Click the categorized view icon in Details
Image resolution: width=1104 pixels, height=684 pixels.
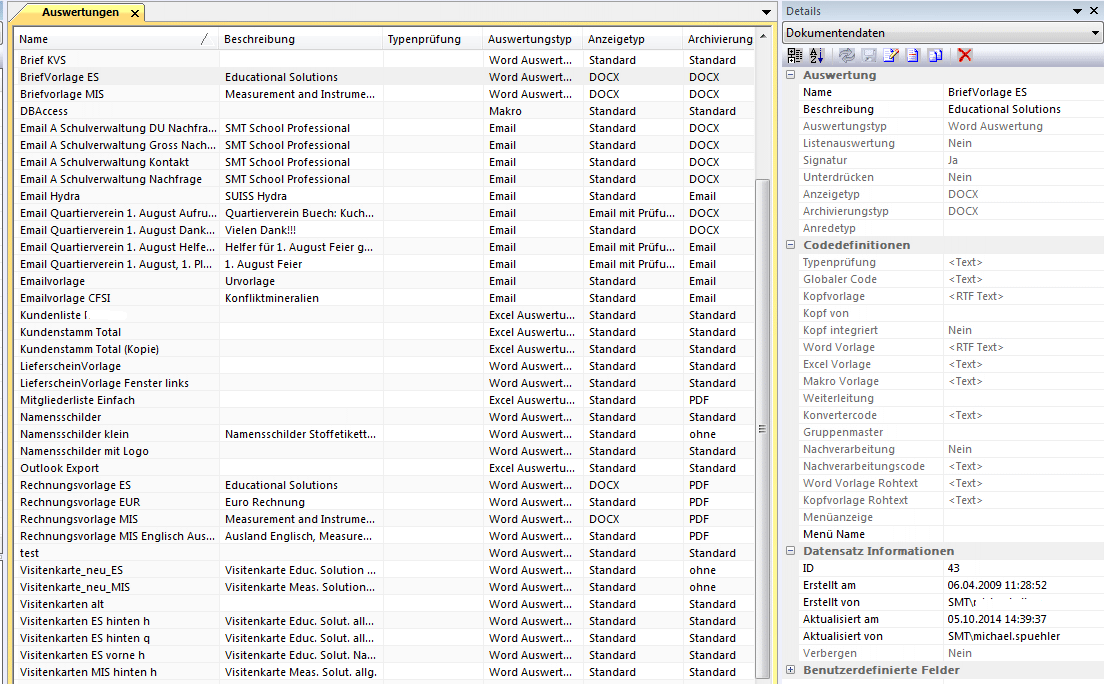point(795,56)
